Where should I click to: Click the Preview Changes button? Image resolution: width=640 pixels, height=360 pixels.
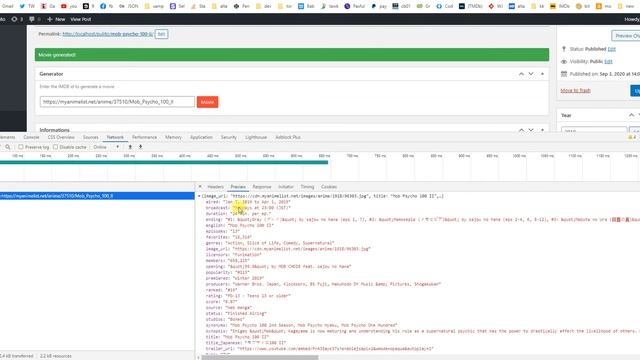(x=626, y=36)
